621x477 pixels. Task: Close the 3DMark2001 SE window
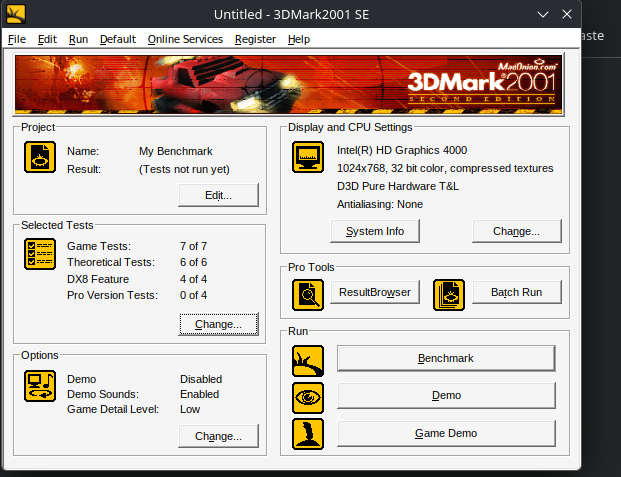(567, 14)
